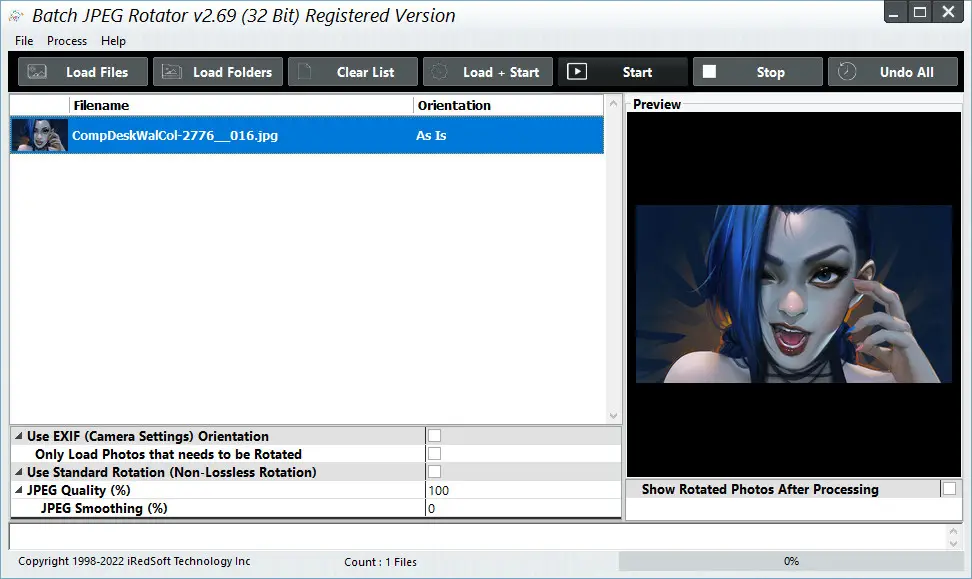Click the Undo All clock icon

tap(847, 72)
